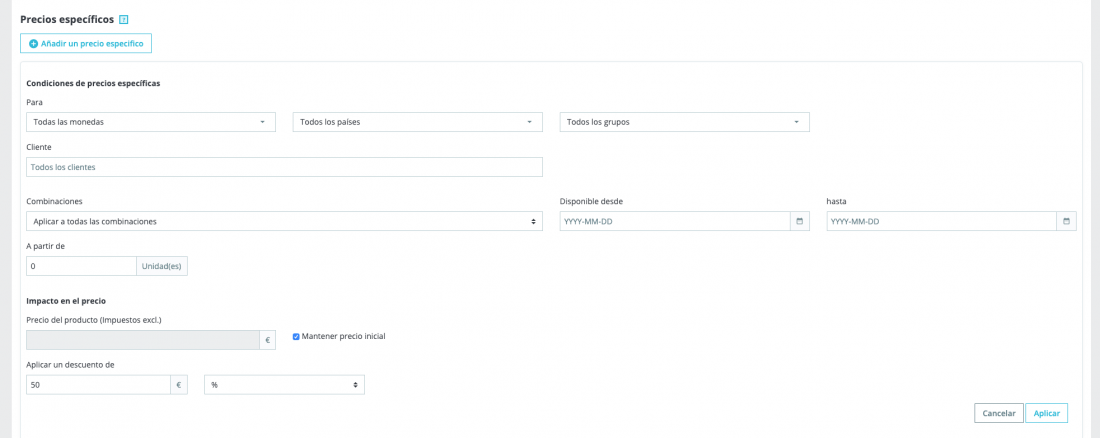Click the Aplicar button
1100x438 pixels.
1047,413
